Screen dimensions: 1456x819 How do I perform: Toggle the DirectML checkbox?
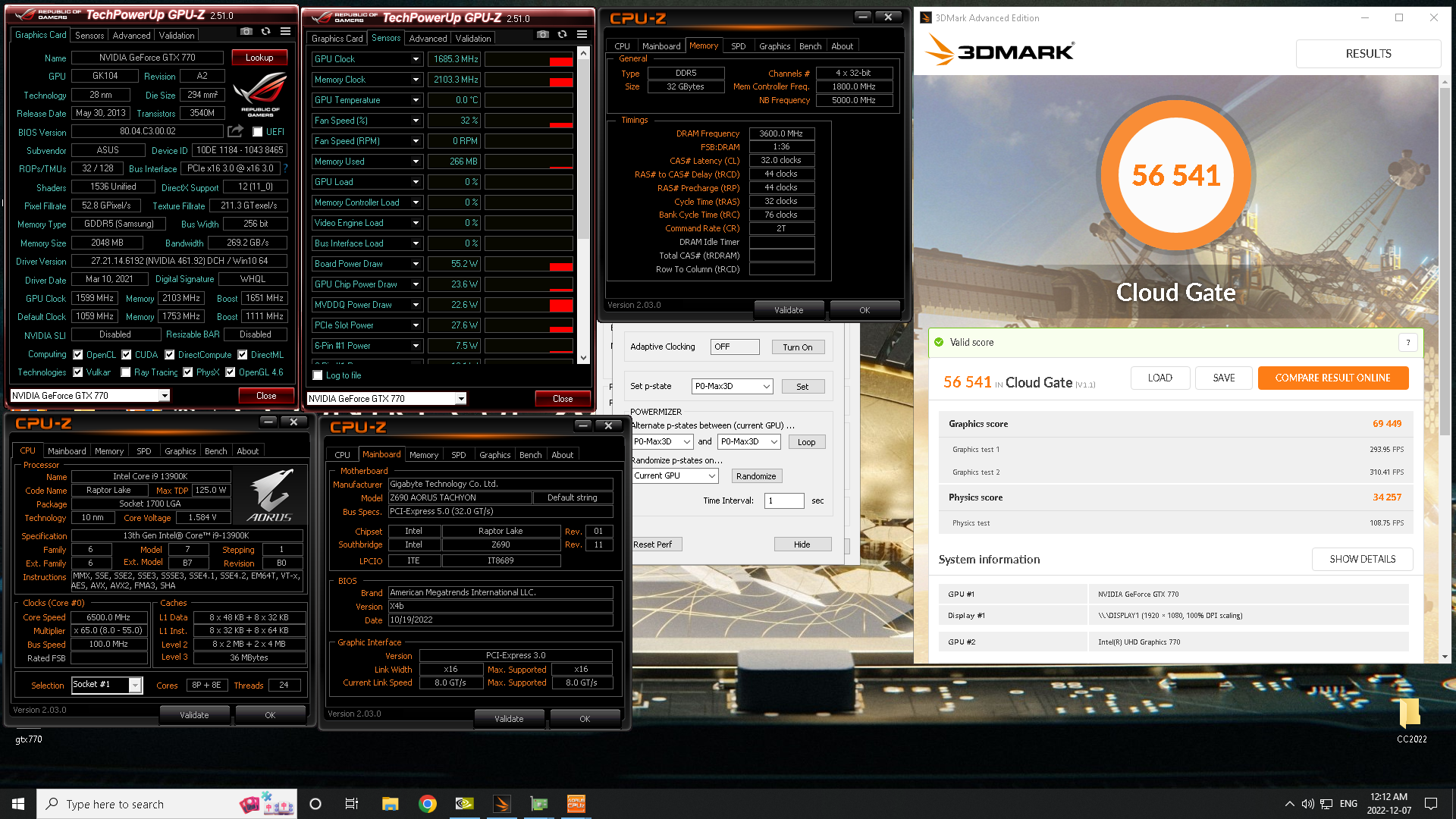pos(243,355)
